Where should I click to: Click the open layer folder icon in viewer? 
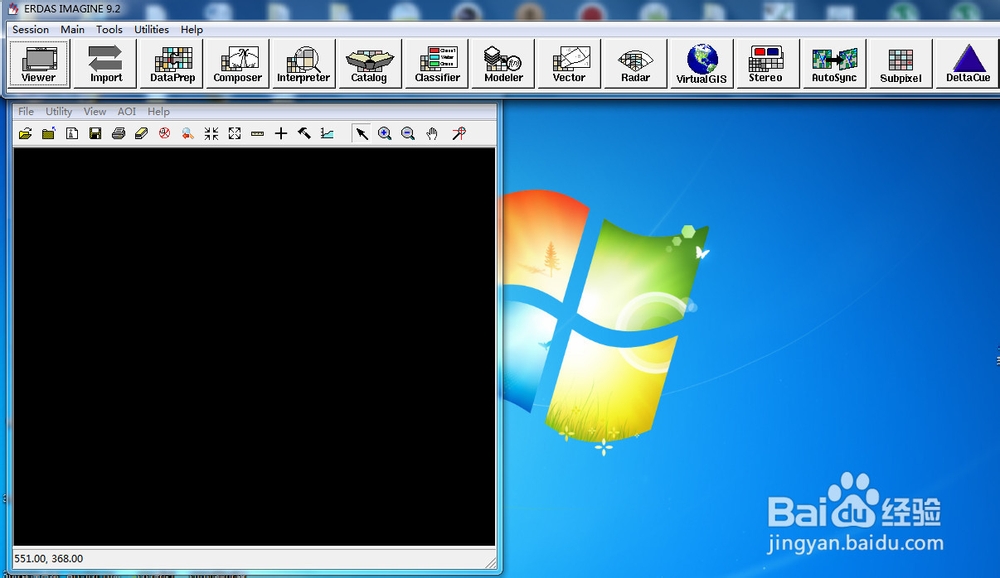25,133
